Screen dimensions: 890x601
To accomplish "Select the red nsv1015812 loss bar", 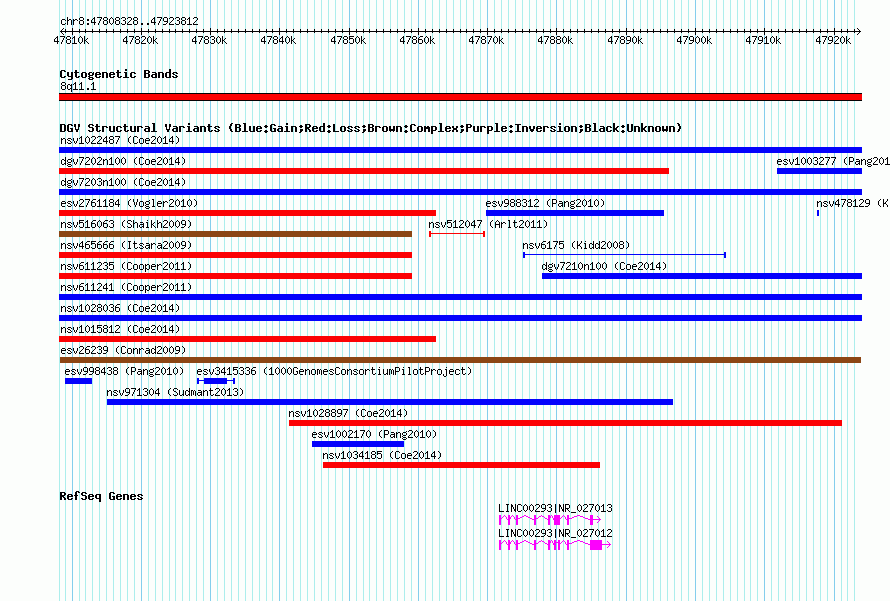I will pos(247,339).
